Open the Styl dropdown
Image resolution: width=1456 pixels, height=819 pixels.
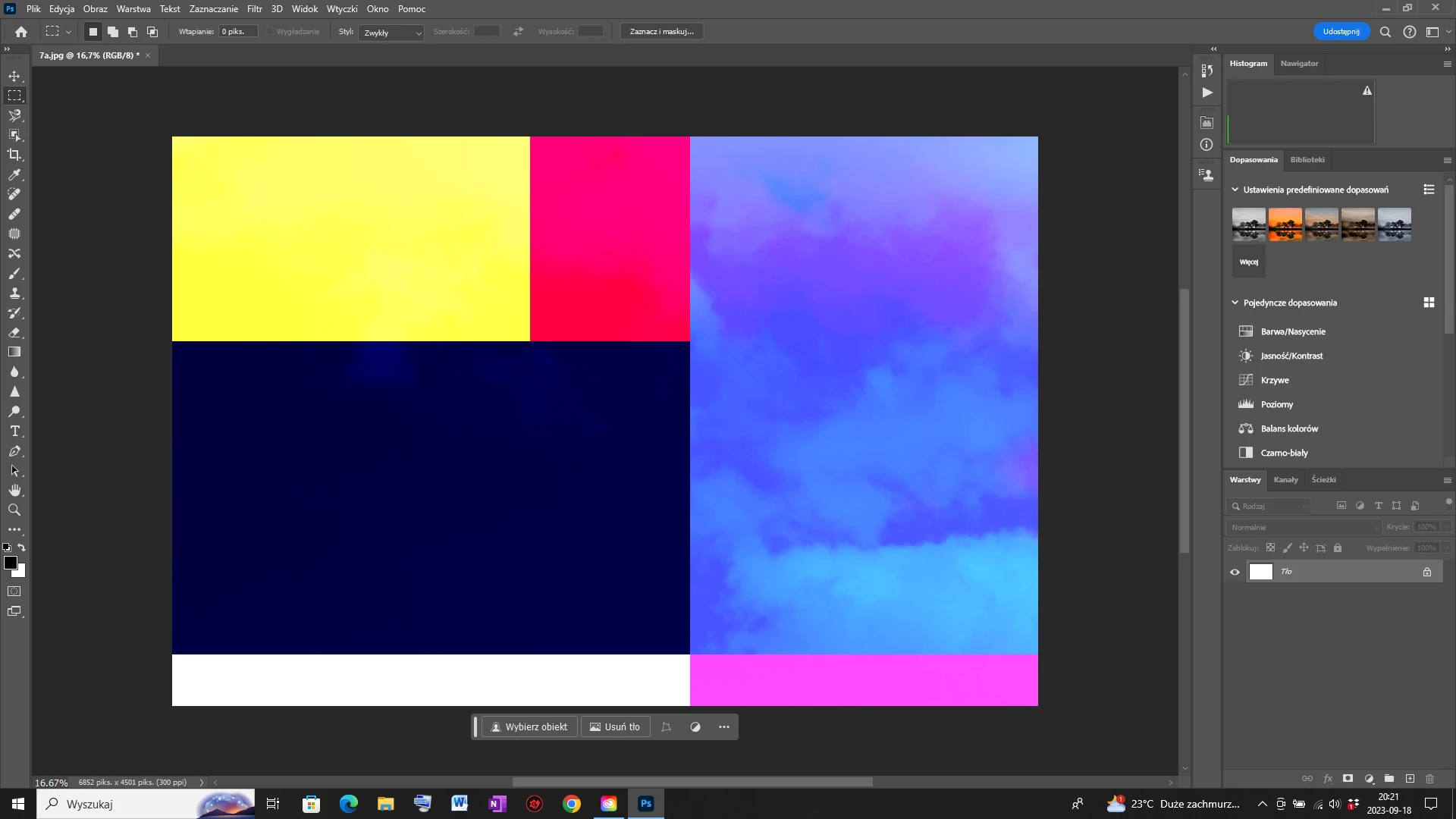391,33
